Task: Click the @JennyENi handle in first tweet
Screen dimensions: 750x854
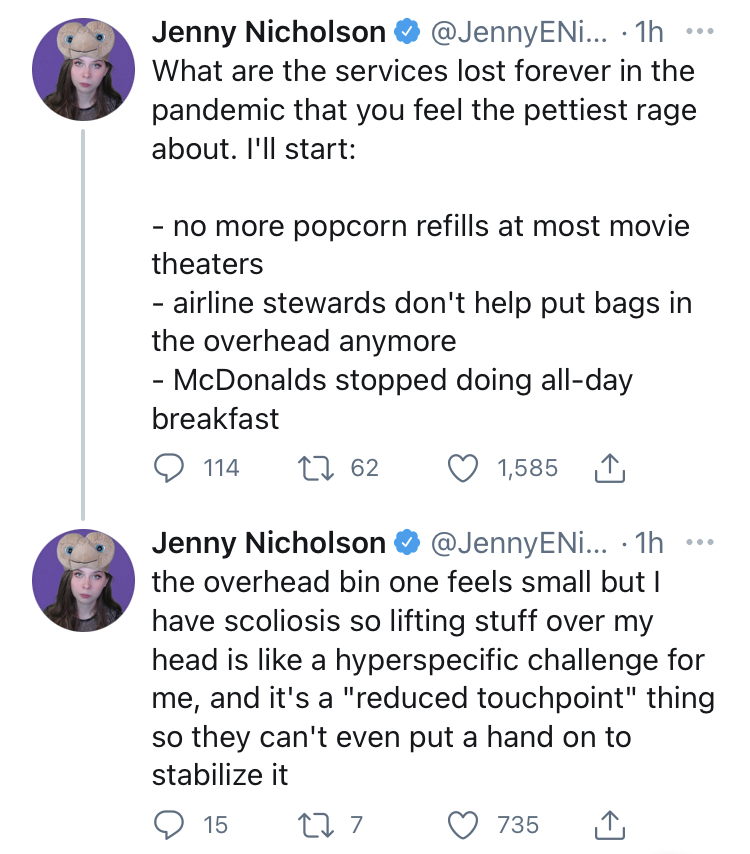Action: (519, 32)
